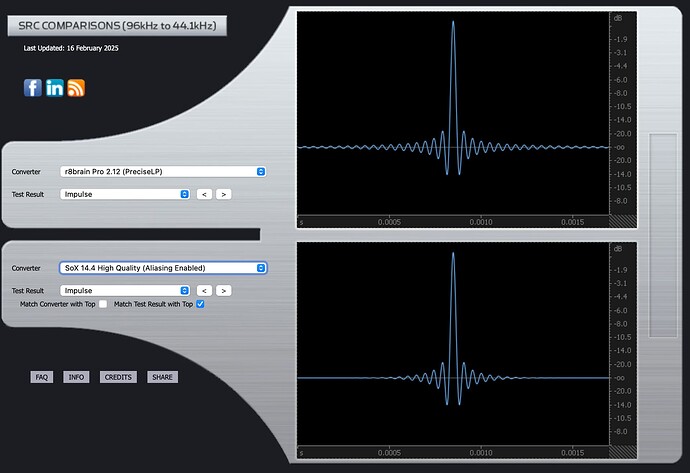This screenshot has height=473, width=690.
Task: Go to previous test result in top panel
Action: point(204,194)
